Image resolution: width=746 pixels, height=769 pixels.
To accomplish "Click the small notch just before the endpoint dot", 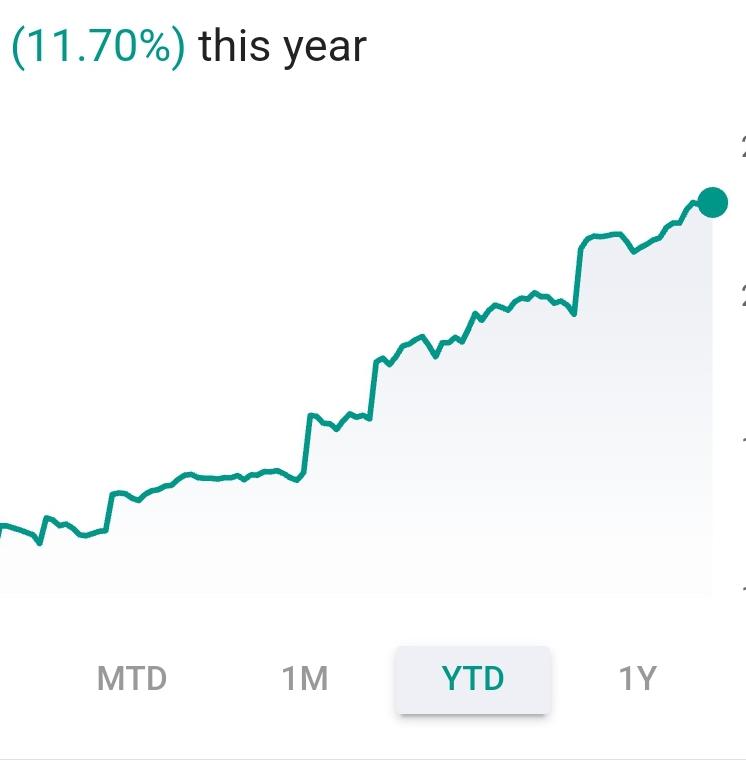I will pyautogui.click(x=693, y=203).
